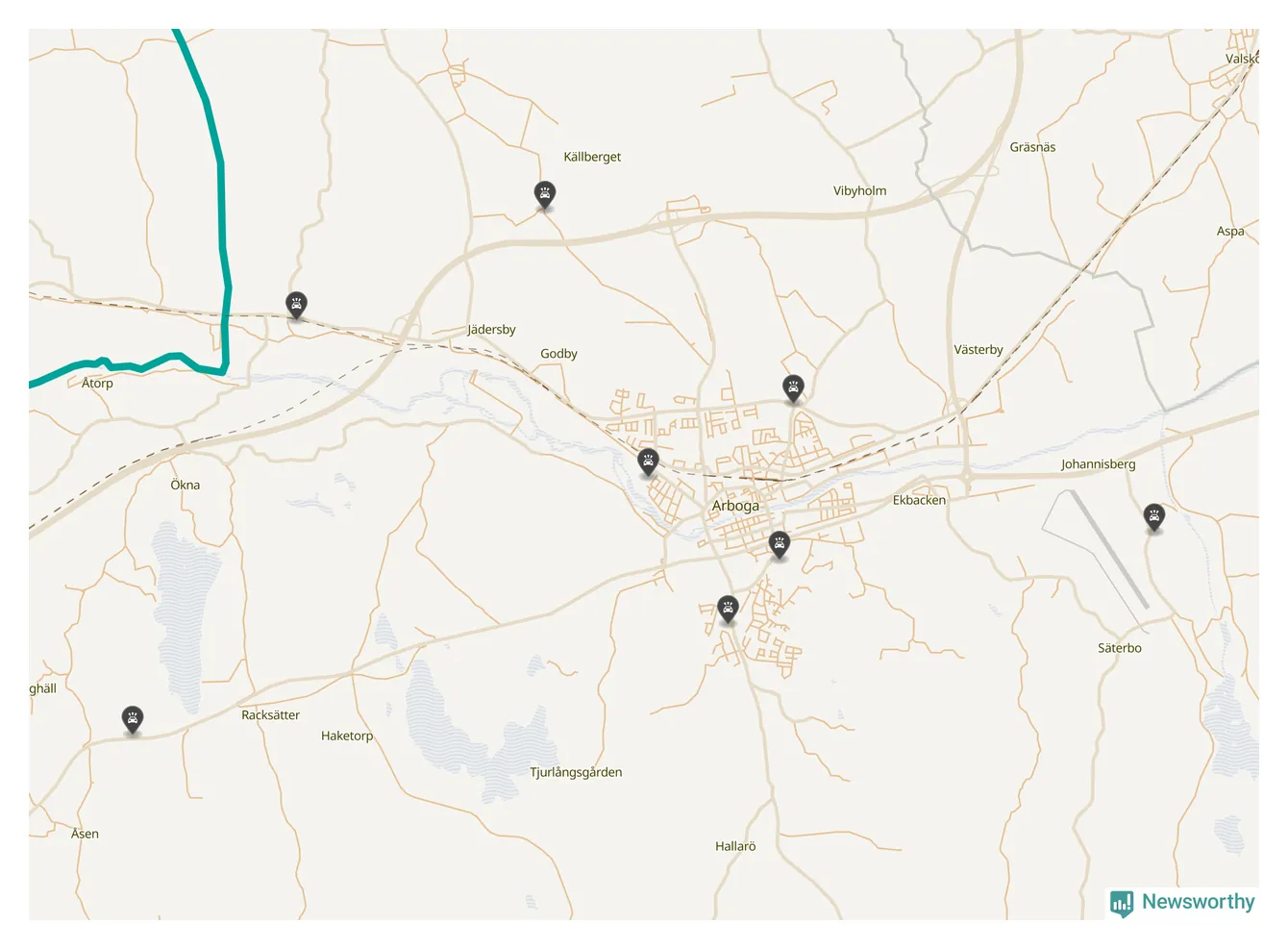Click the car marker on Arboga's west side
This screenshot has width=1288, height=949.
[648, 462]
